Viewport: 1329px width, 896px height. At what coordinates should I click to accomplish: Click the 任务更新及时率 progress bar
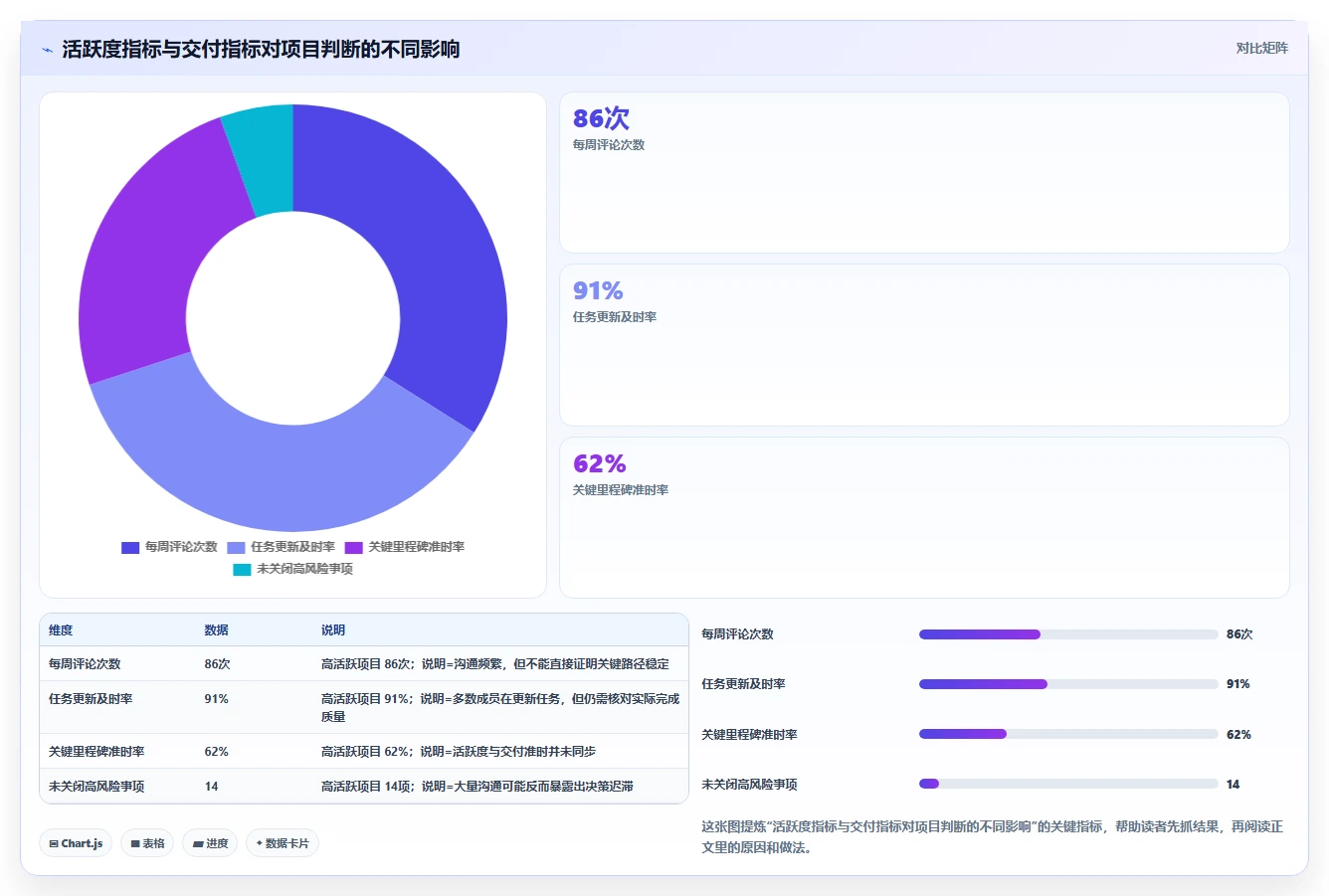(x=1068, y=684)
